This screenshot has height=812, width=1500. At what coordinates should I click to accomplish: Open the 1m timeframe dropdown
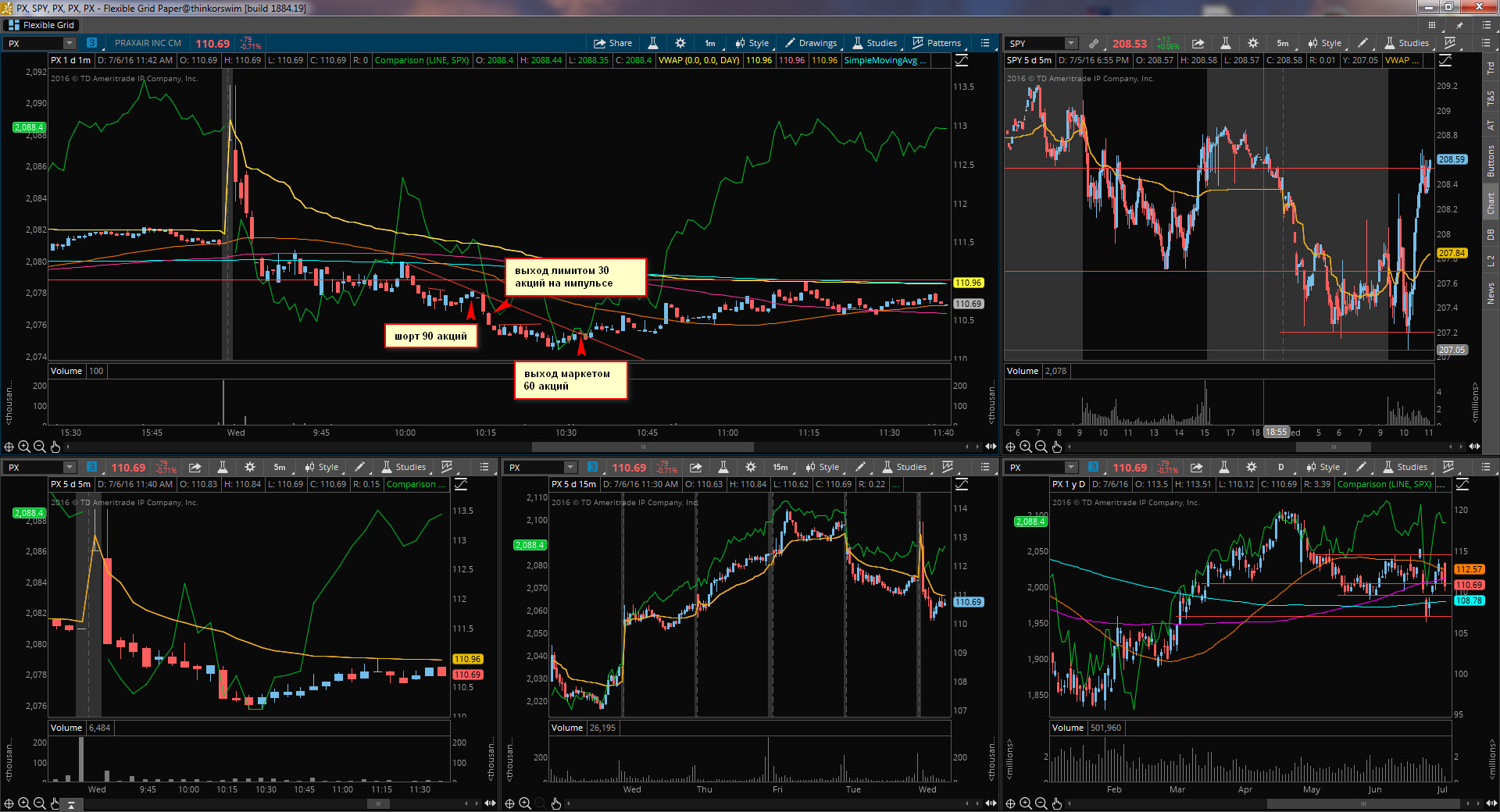(710, 43)
